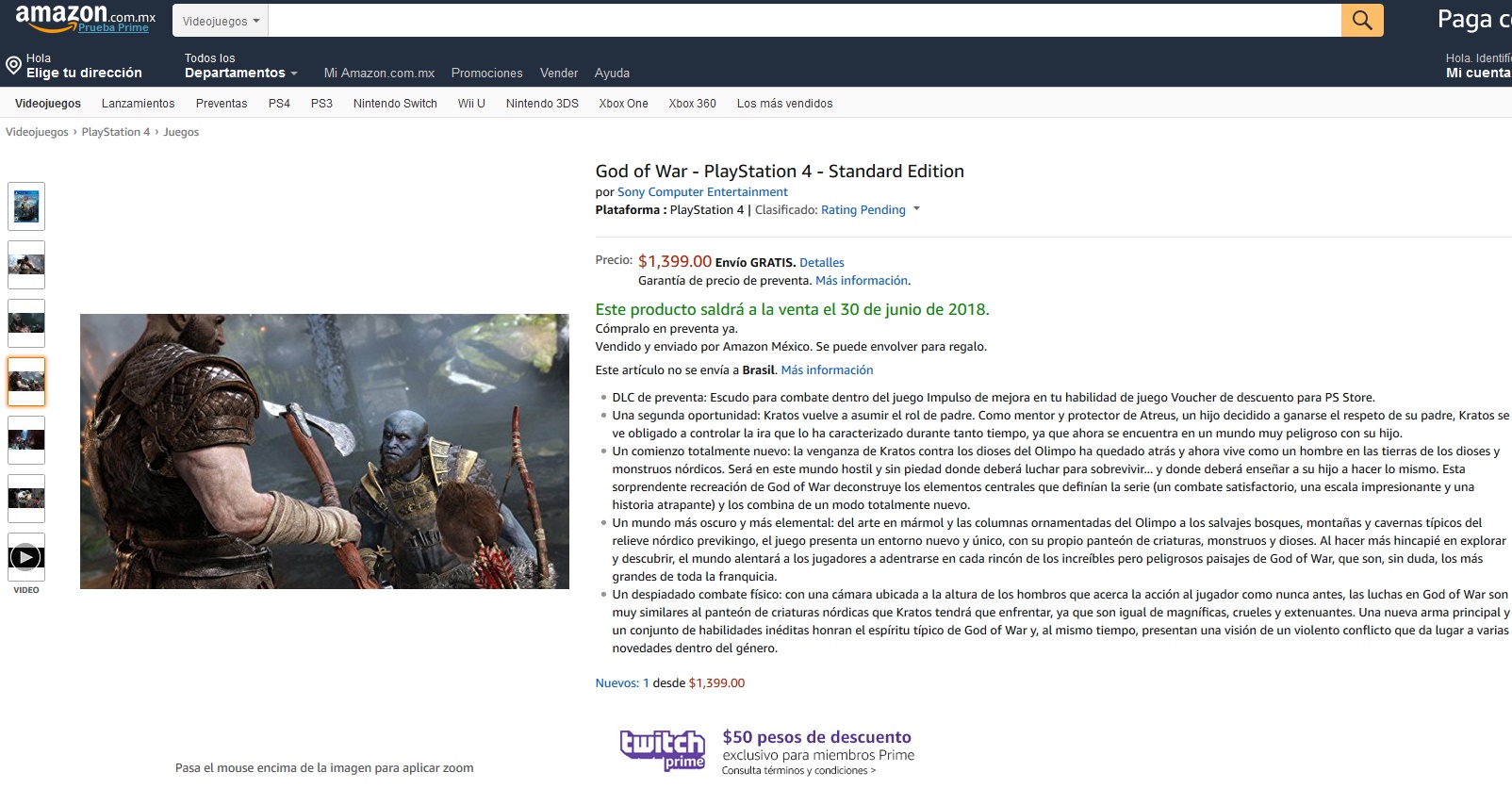Click Videojuegos breadcrumb link
This screenshot has width=1512, height=788.
pos(37,132)
